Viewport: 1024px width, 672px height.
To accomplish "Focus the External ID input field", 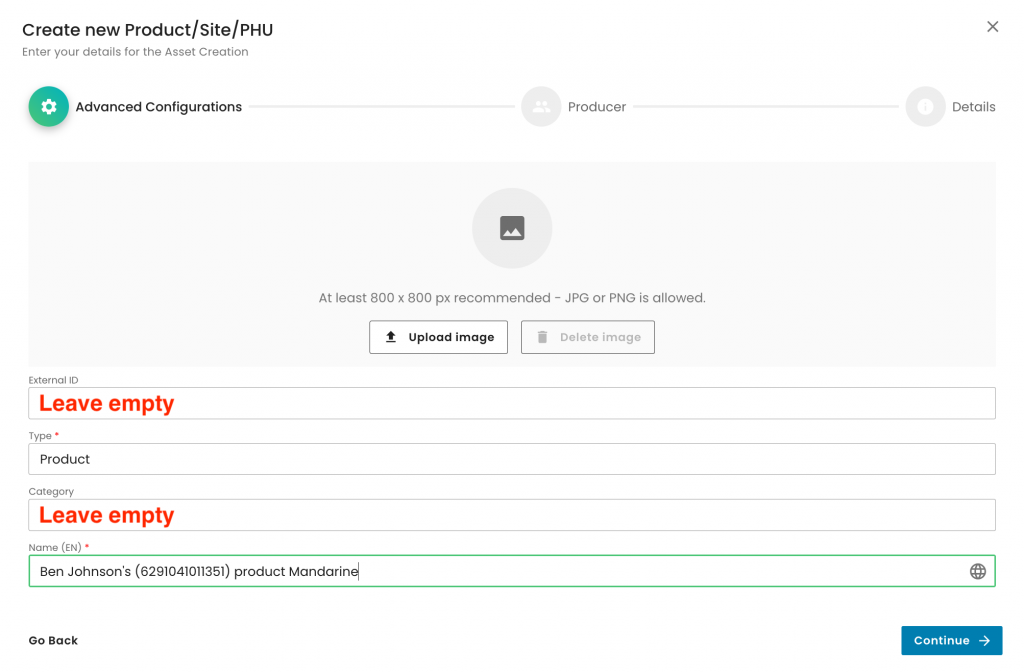I will 512,403.
